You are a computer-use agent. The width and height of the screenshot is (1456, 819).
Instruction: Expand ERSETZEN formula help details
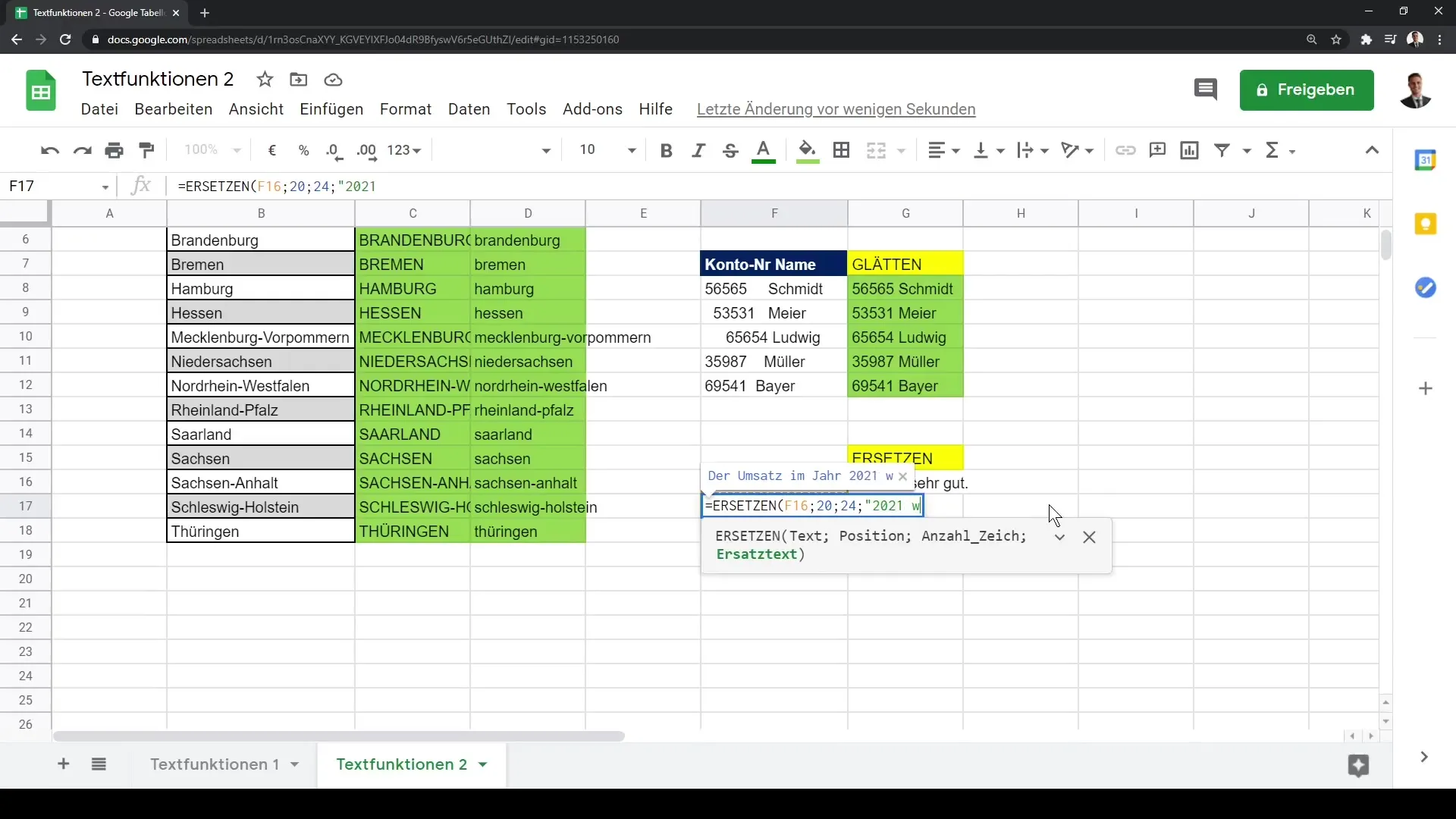point(1059,538)
